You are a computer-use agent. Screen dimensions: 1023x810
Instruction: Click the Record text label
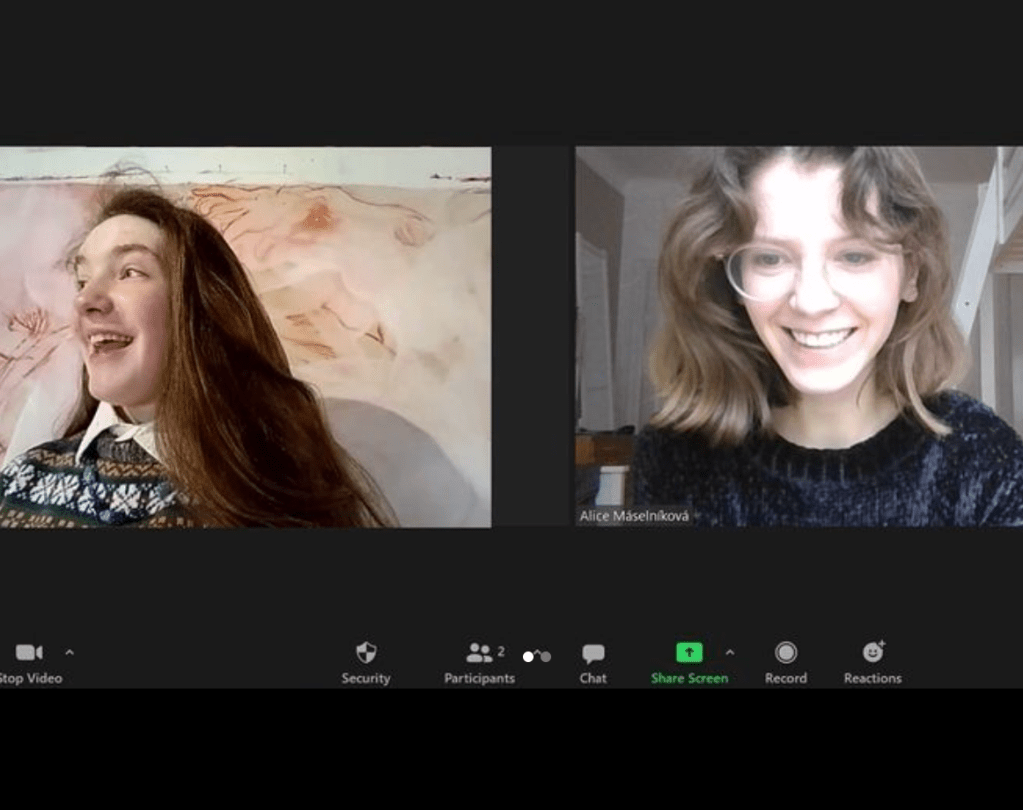click(x=786, y=678)
